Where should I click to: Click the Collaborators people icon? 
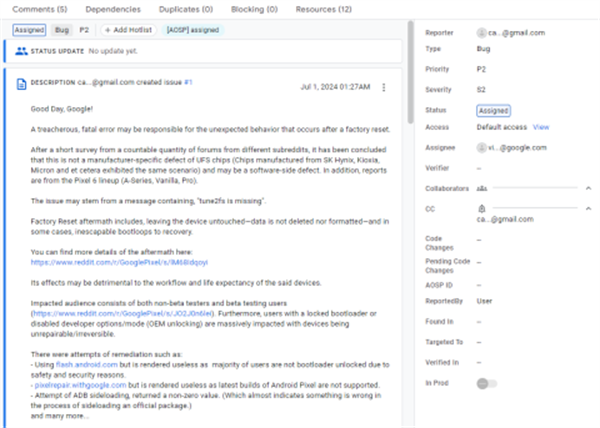(482, 189)
